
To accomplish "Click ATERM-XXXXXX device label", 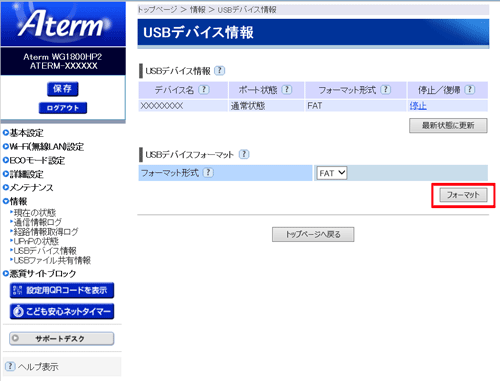I will (63, 66).
